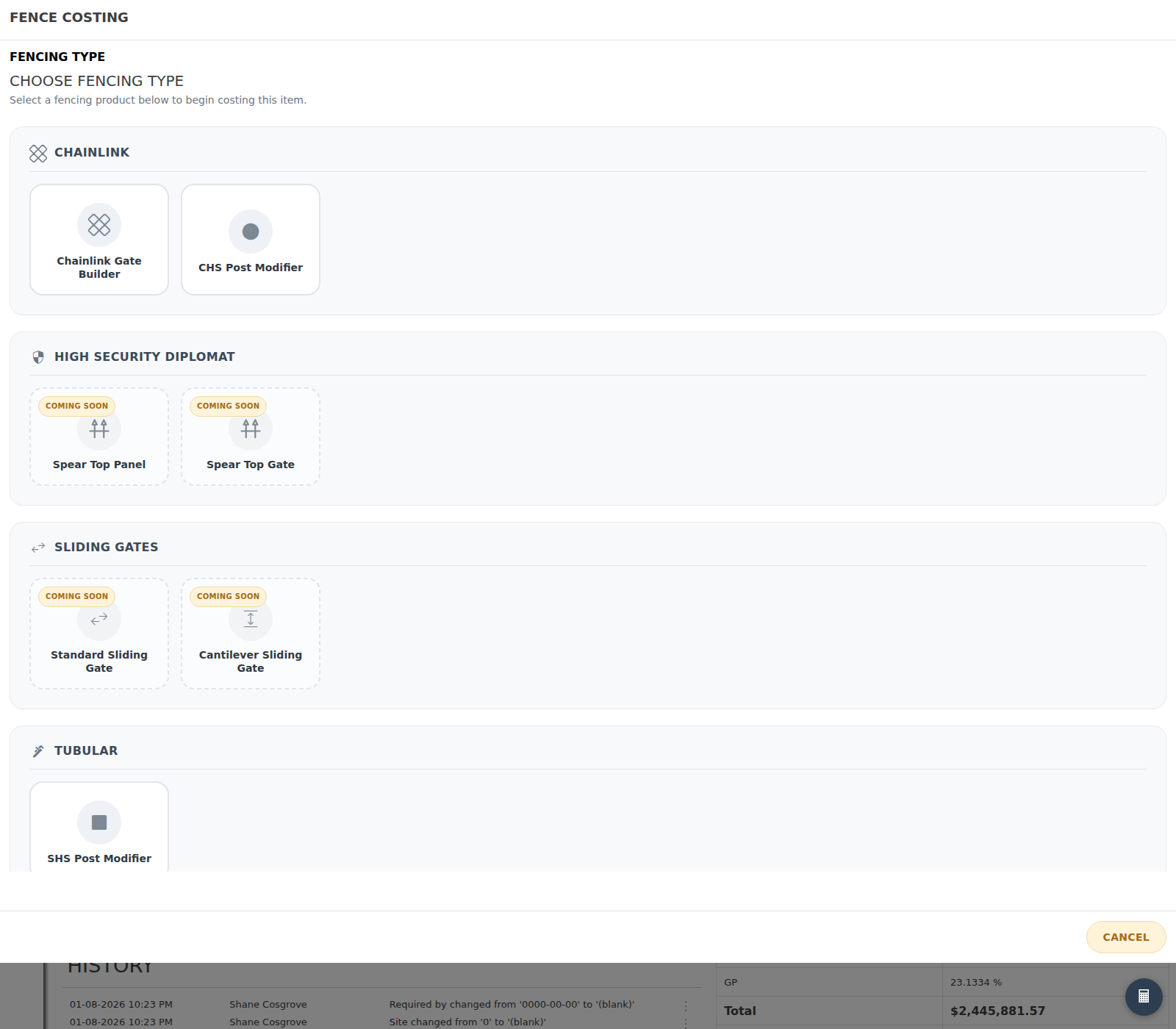Click the Sliding Gates arrows header icon
This screenshot has width=1176, height=1029.
coord(38,548)
